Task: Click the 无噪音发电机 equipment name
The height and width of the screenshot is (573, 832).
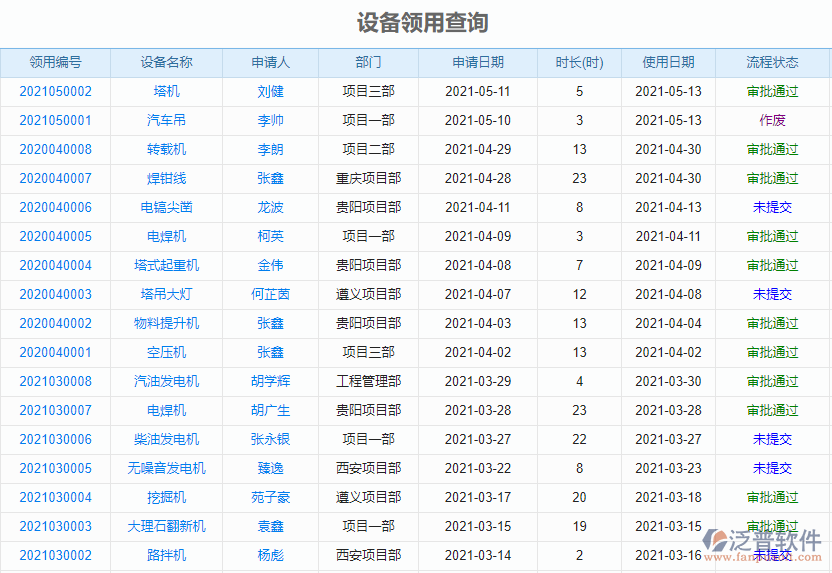Action: pyautogui.click(x=166, y=468)
